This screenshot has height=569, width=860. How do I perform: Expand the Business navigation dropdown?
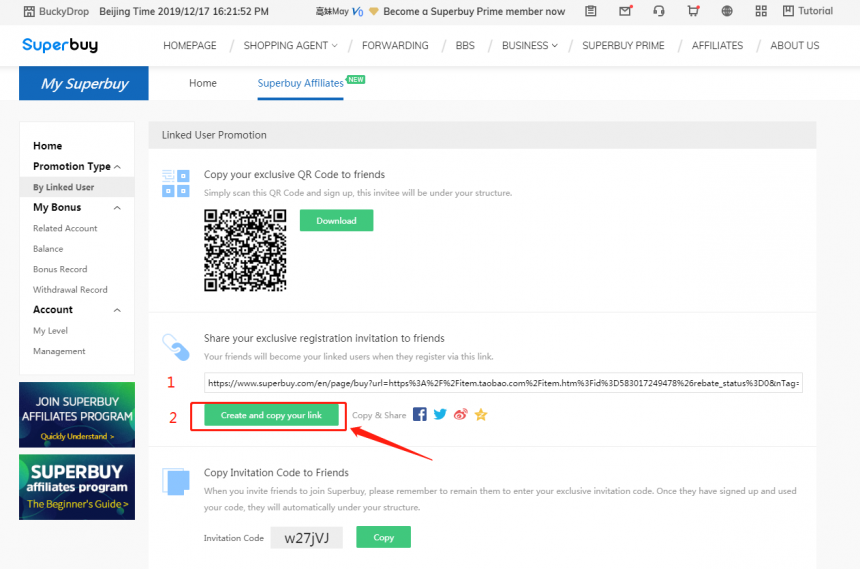tap(530, 46)
